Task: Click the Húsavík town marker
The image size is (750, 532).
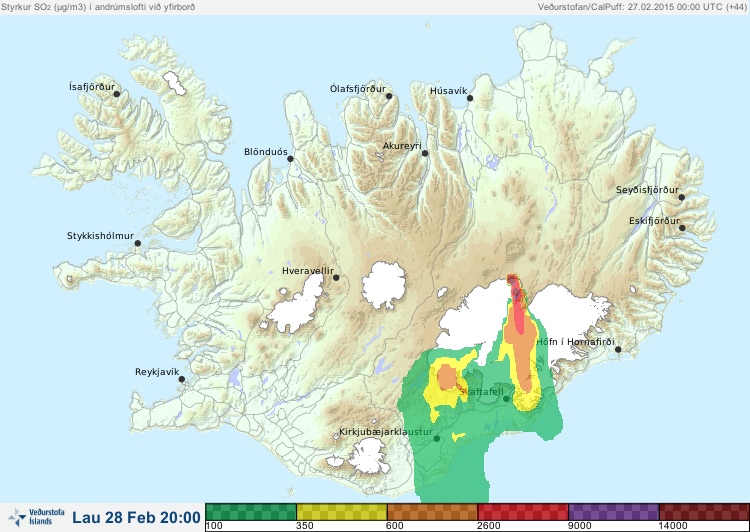Action: [x=470, y=98]
